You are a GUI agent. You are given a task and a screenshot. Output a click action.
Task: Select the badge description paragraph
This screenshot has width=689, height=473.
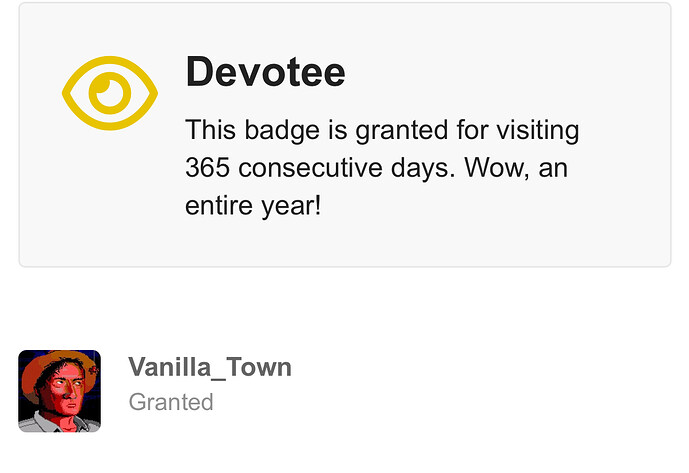click(382, 167)
